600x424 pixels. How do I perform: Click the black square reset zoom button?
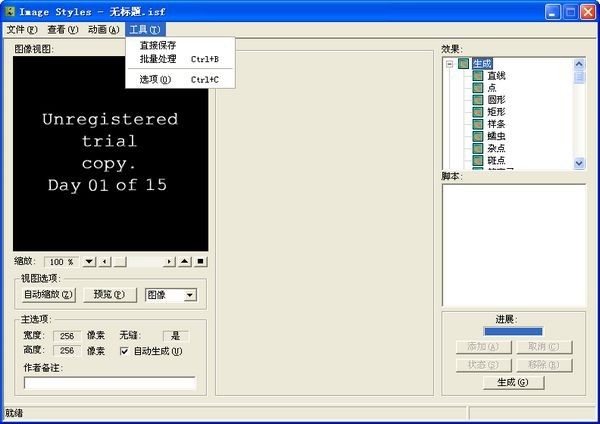[200, 262]
